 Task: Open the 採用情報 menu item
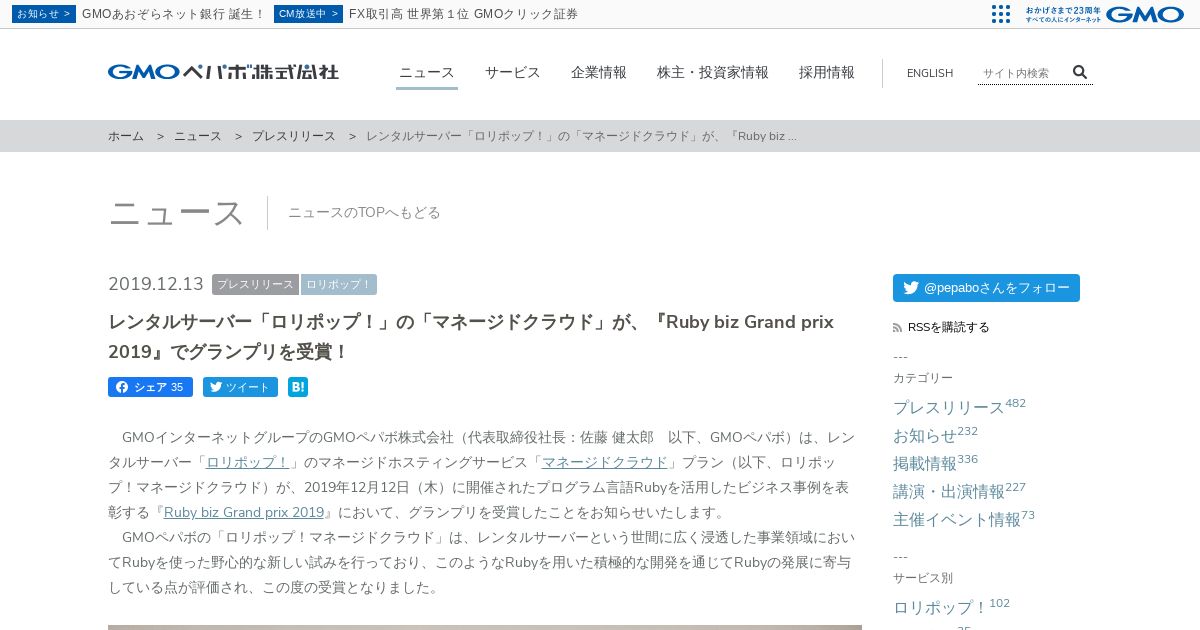tap(827, 72)
